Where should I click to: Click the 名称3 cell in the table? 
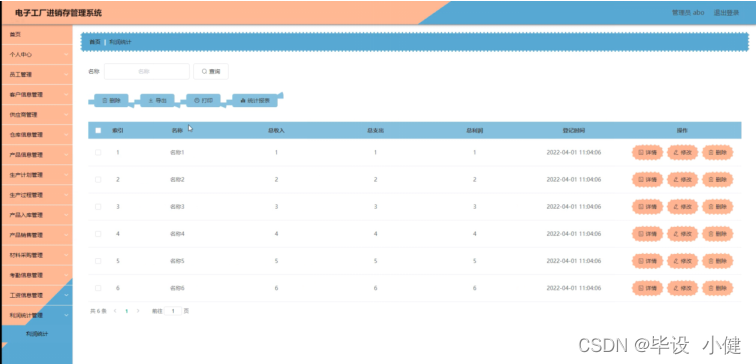tap(177, 206)
